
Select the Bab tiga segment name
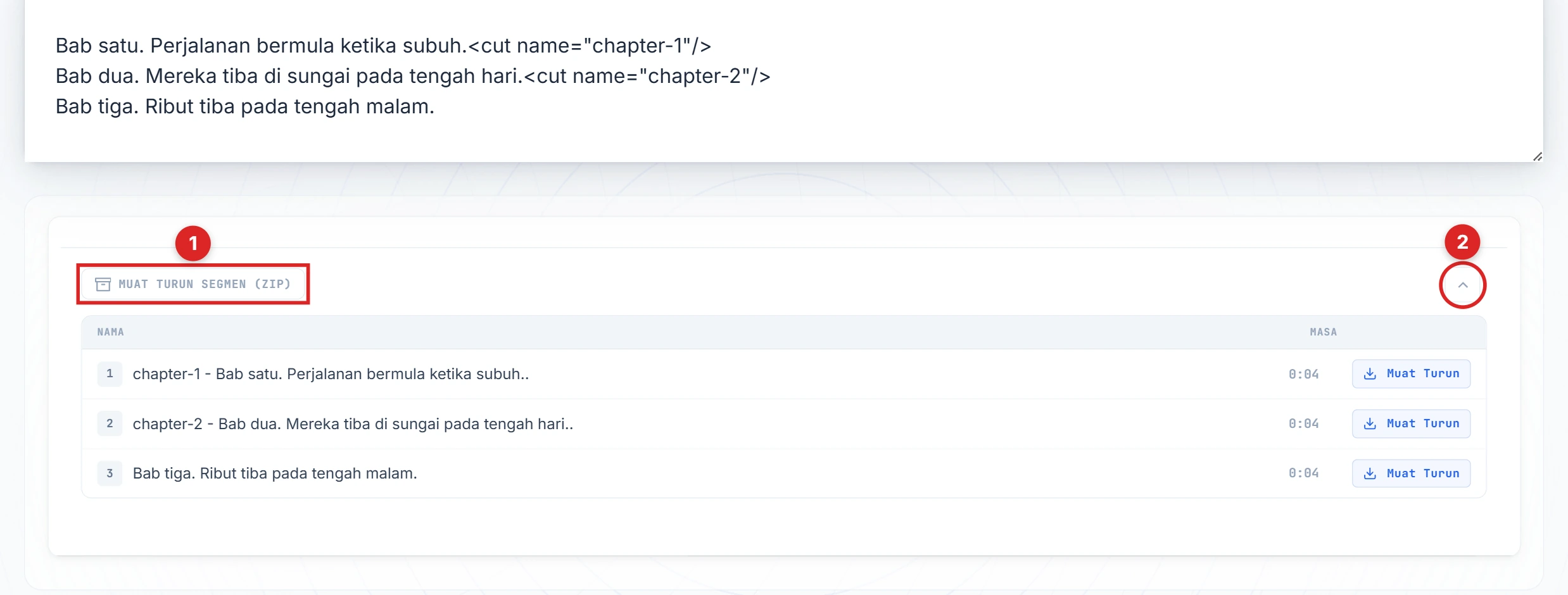275,473
